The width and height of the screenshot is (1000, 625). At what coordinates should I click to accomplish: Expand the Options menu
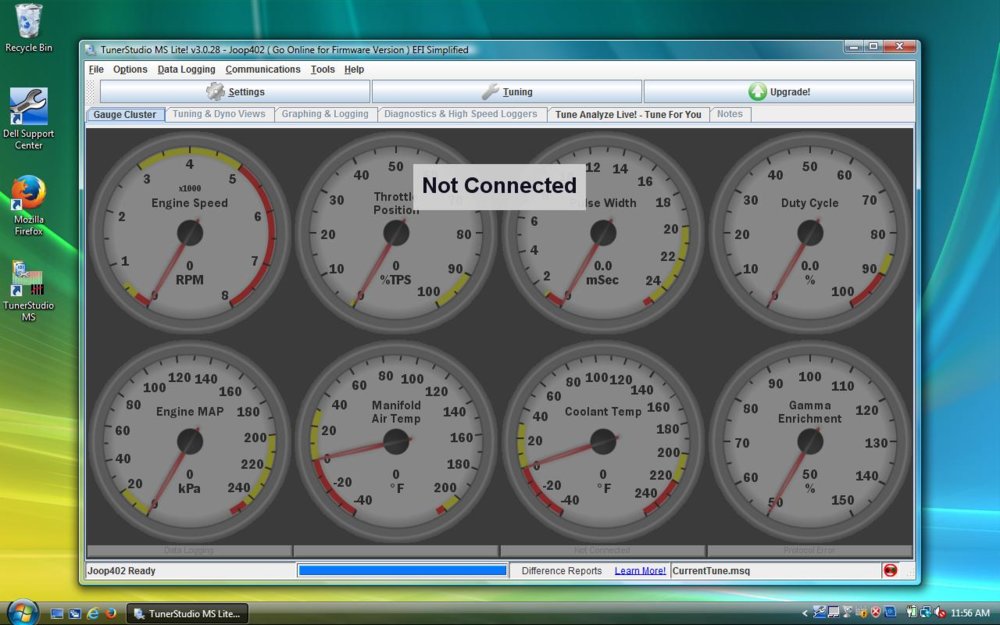point(130,69)
